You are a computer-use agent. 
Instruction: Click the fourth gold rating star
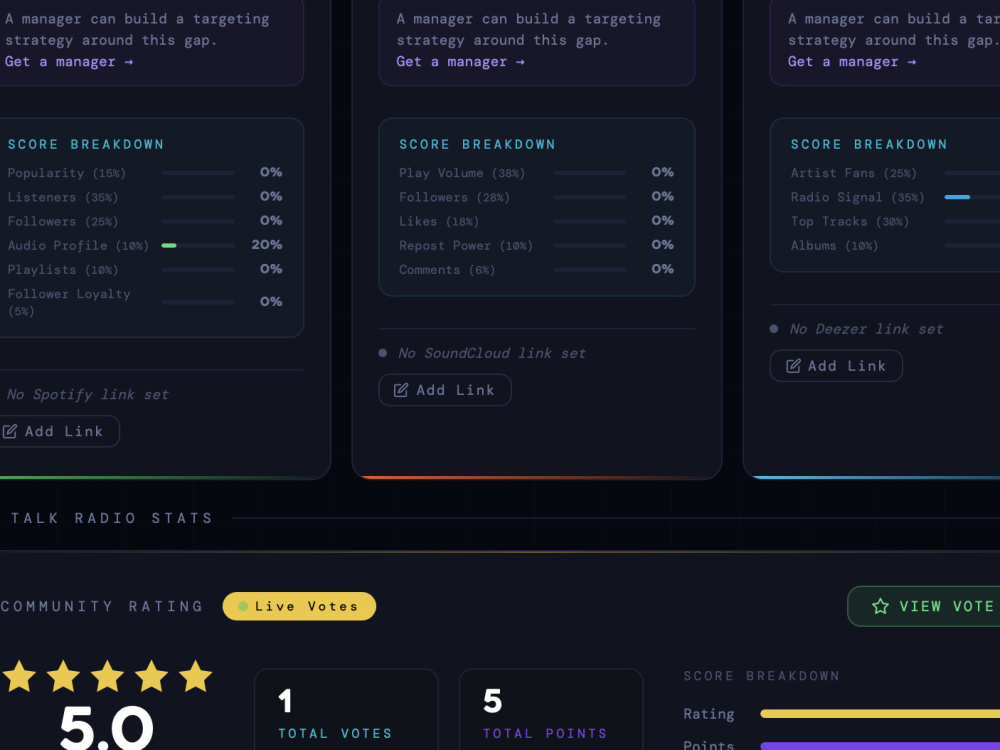point(151,677)
